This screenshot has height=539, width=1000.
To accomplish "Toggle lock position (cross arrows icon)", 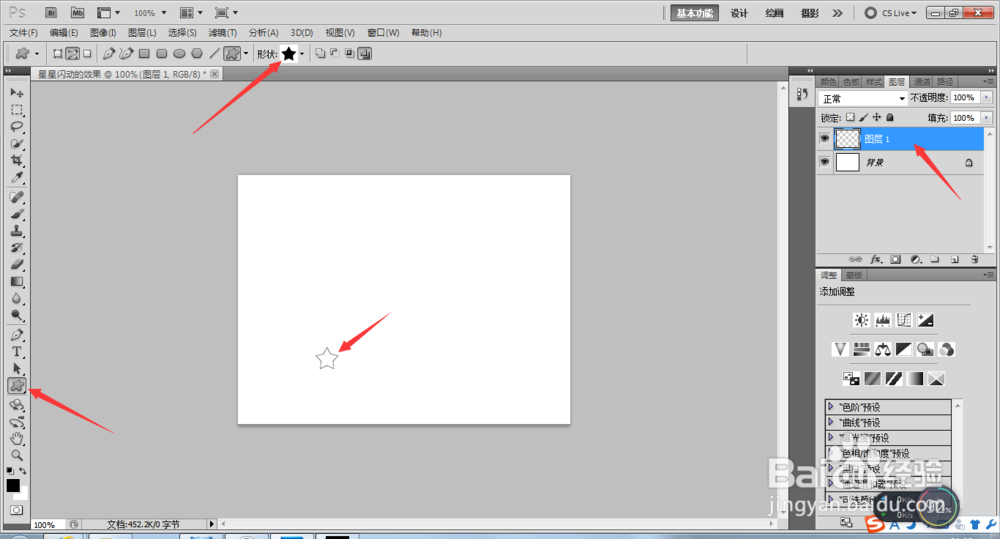I will click(877, 117).
